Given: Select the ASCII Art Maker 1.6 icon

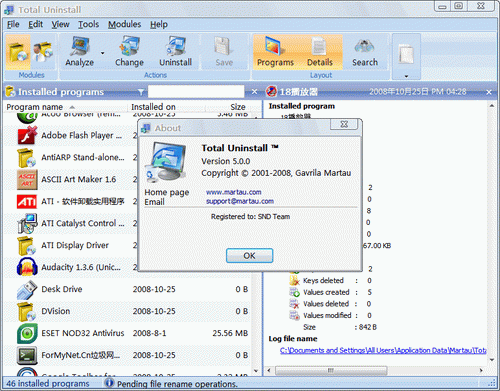Looking at the screenshot, I should pyautogui.click(x=27, y=180).
